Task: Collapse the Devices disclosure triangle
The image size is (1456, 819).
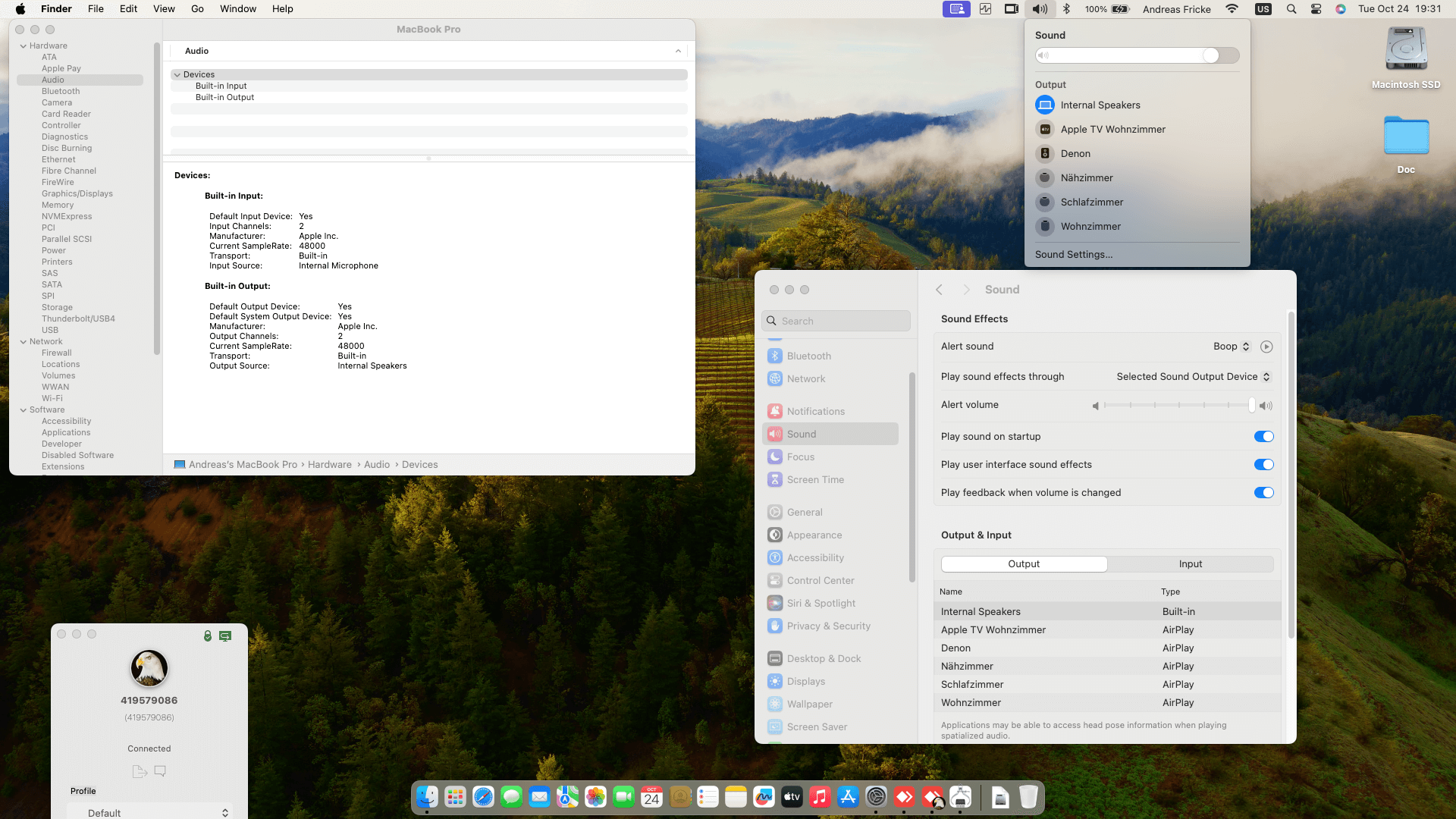Action: [x=177, y=75]
